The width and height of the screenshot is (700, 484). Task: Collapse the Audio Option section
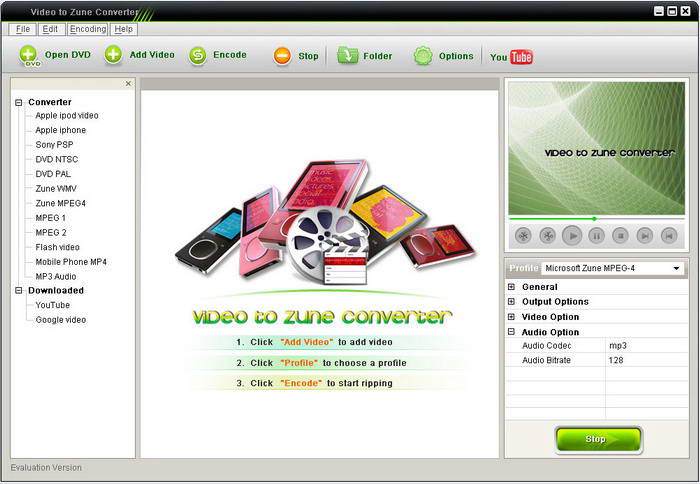pyautogui.click(x=512, y=332)
